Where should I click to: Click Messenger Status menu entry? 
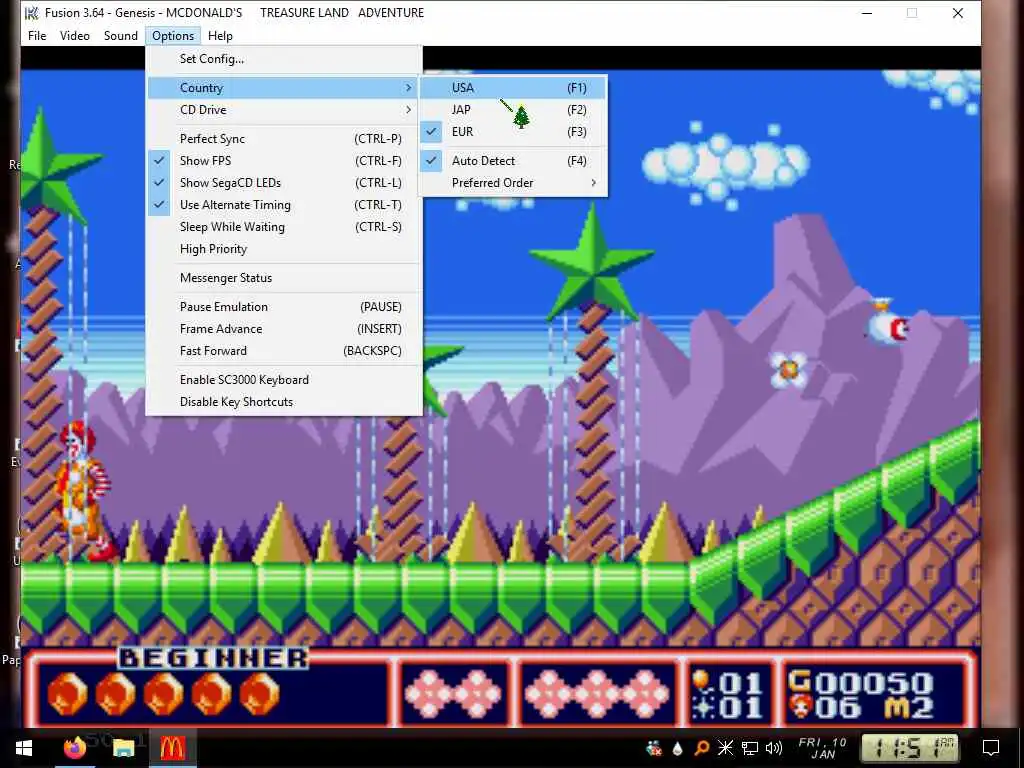pyautogui.click(x=284, y=278)
